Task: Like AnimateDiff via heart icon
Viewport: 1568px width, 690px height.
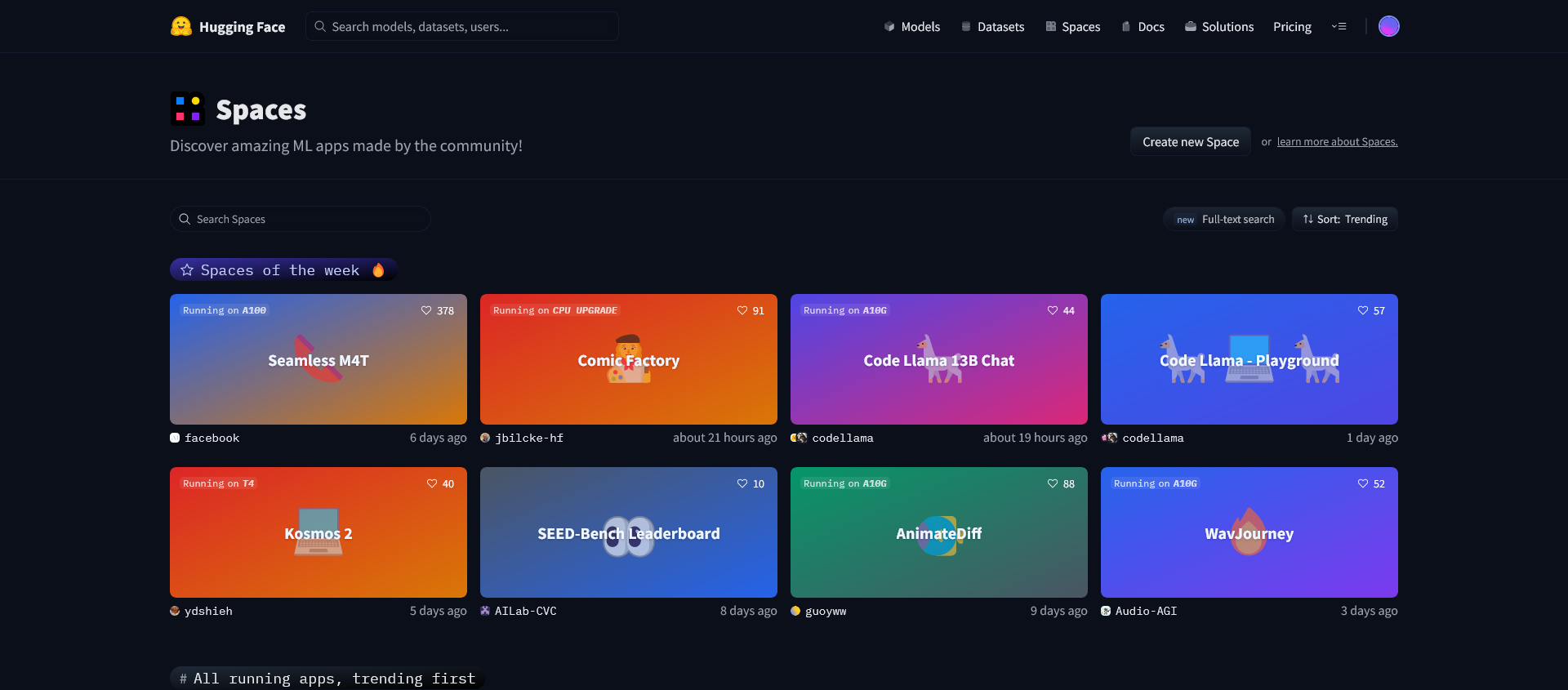Action: coord(1053,483)
